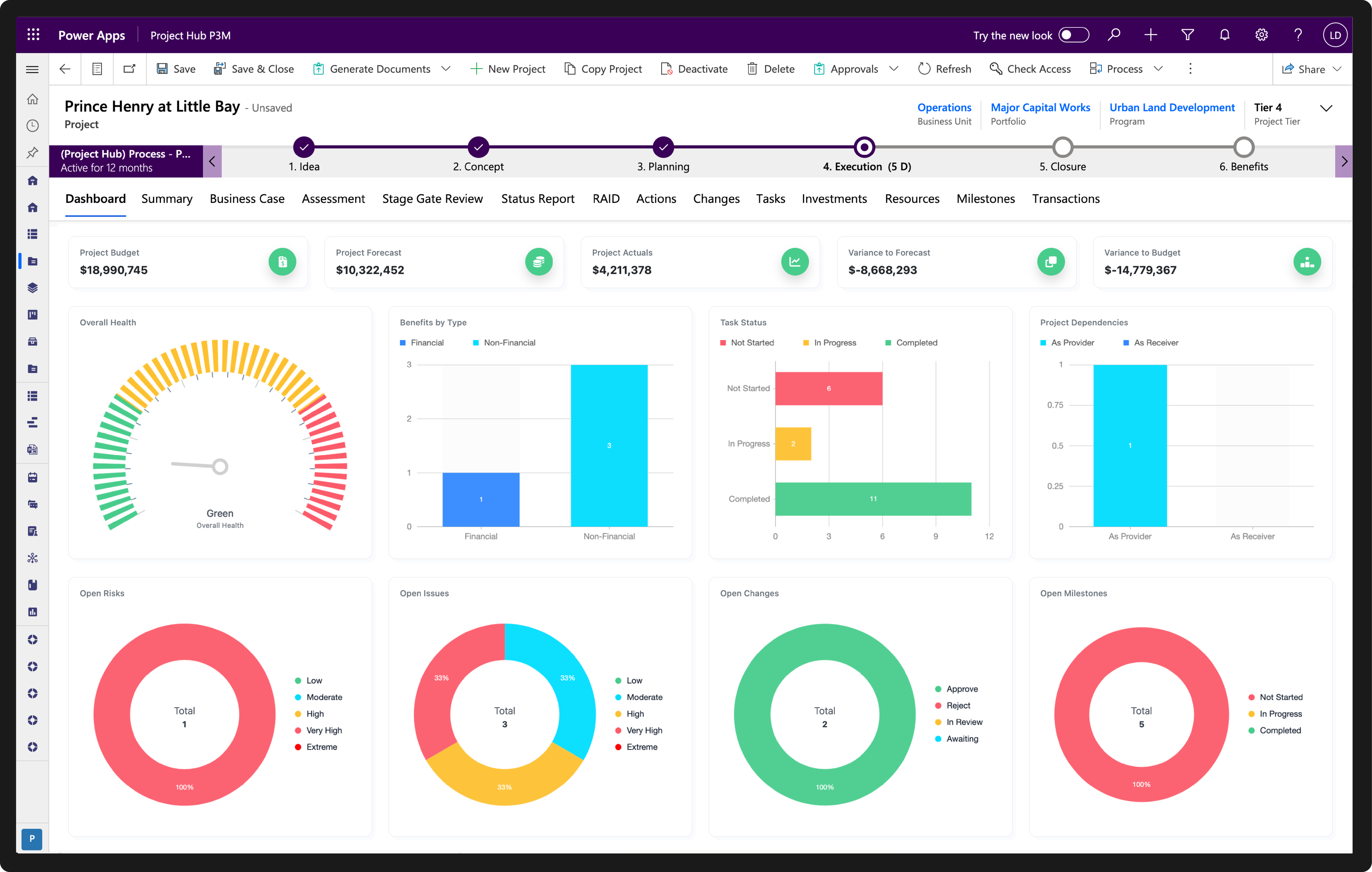
Task: Select the 5. Closure stage marker
Action: (1062, 148)
